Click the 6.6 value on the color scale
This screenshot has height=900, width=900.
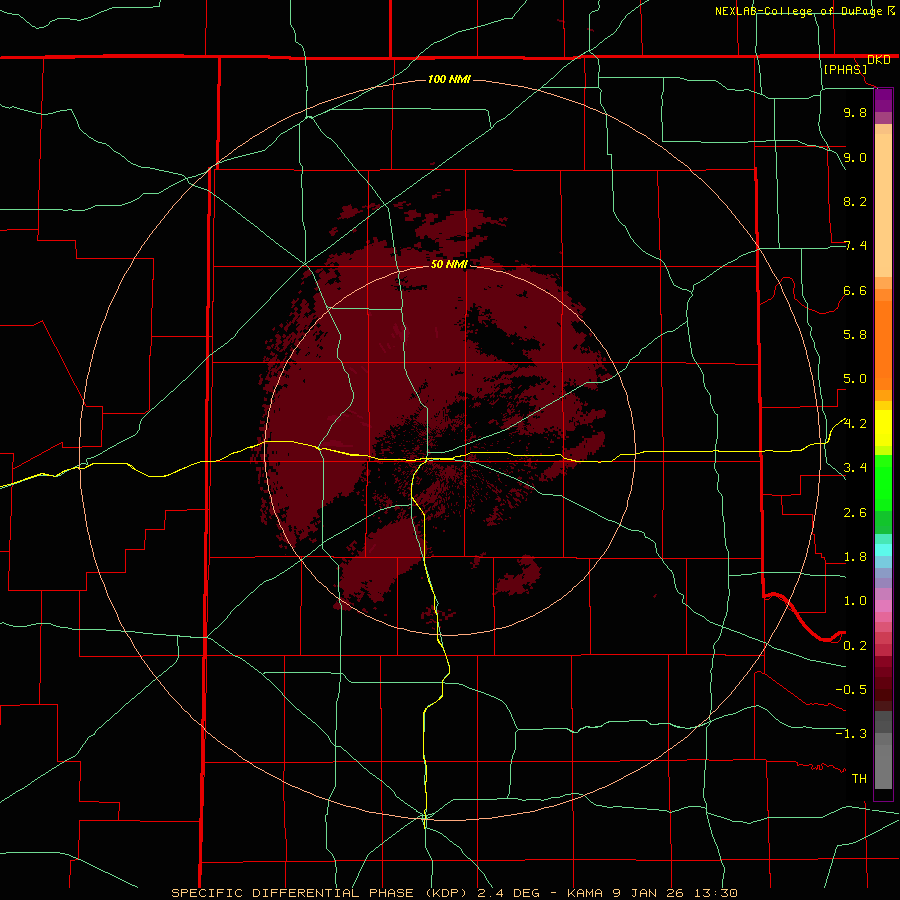(x=855, y=290)
